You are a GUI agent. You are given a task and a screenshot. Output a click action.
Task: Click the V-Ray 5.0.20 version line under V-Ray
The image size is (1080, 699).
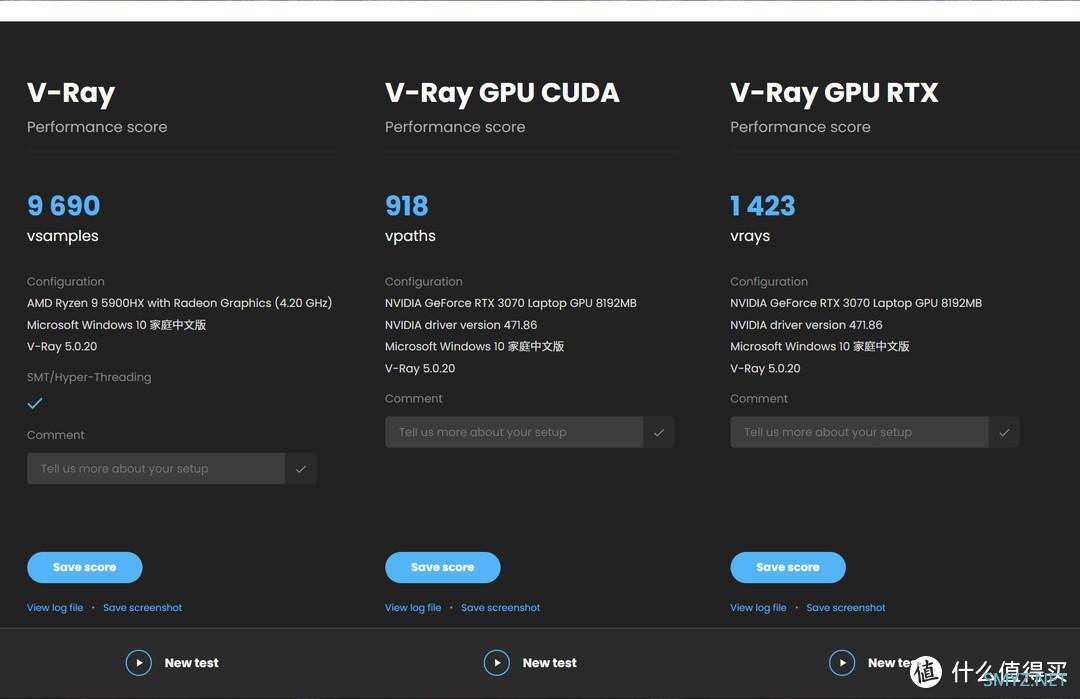62,346
